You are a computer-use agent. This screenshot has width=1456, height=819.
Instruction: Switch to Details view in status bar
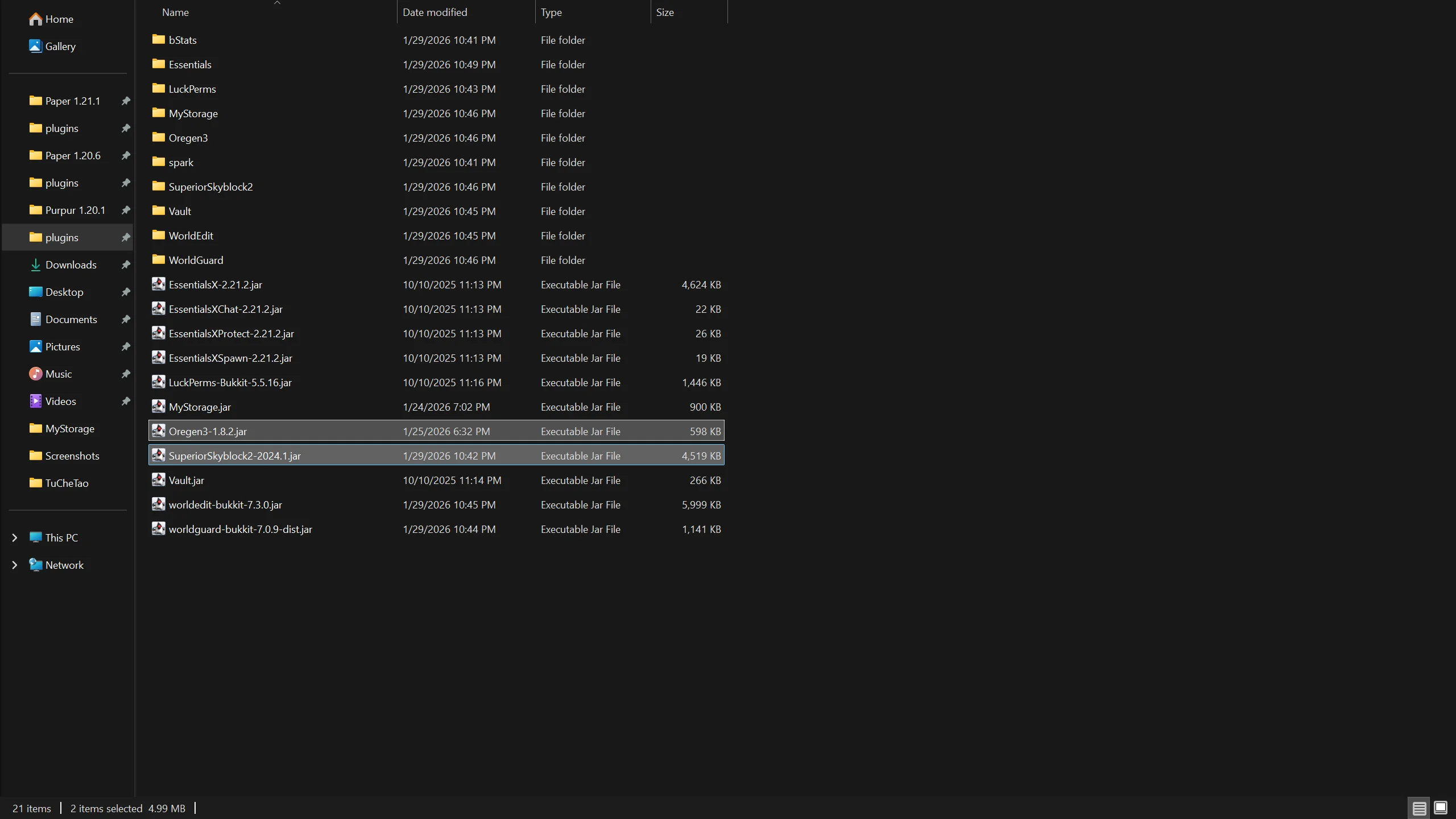(1419, 808)
